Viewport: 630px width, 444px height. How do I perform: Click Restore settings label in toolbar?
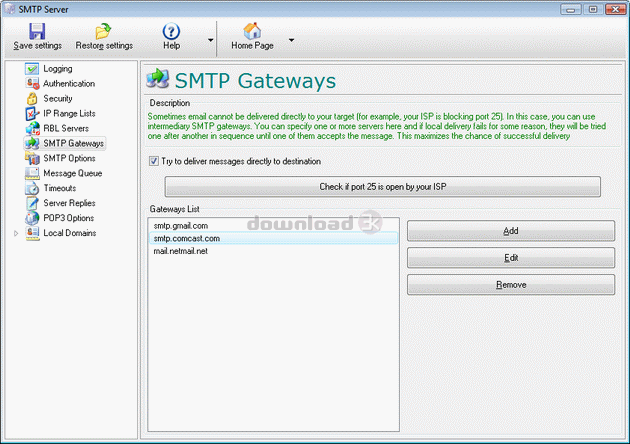pyautogui.click(x=104, y=45)
